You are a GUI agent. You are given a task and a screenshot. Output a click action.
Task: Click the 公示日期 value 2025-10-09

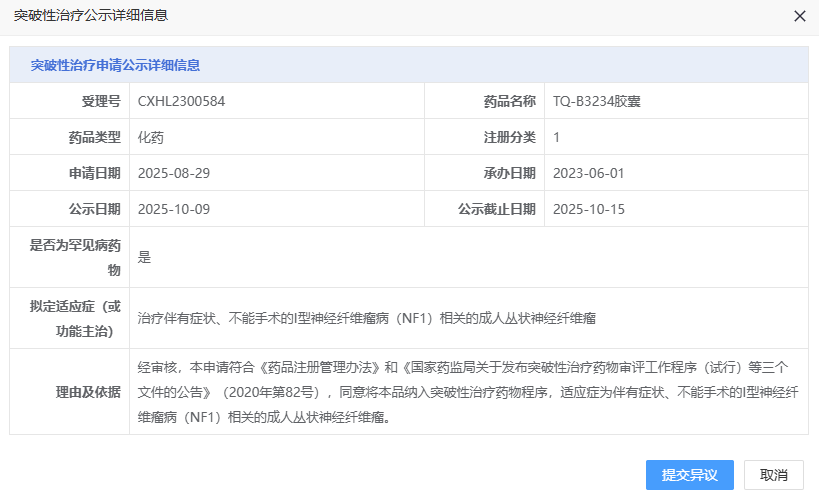click(x=173, y=209)
